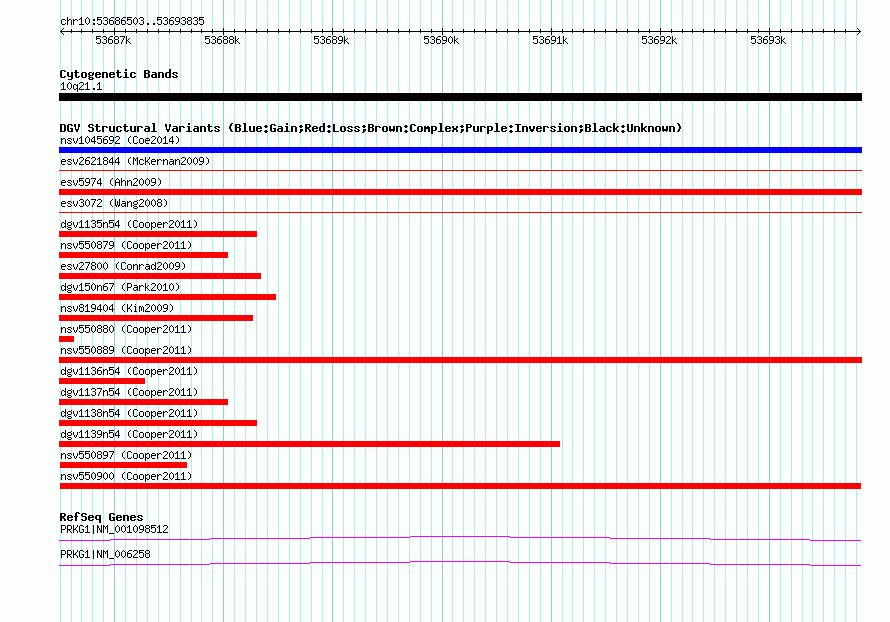Click the 53689k ruler tick label
The height and width of the screenshot is (622, 890).
331,40
